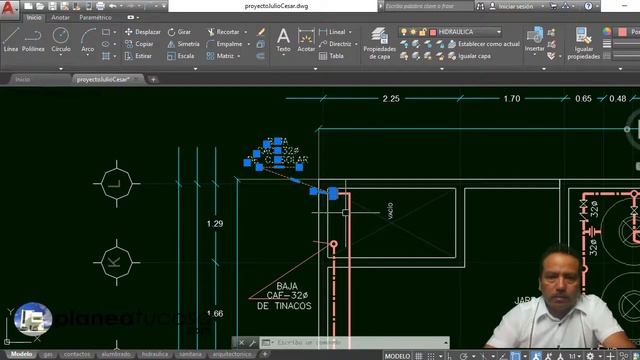The width and height of the screenshot is (640, 360).
Task: Click the Recortar (trim) command
Action: (x=223, y=32)
